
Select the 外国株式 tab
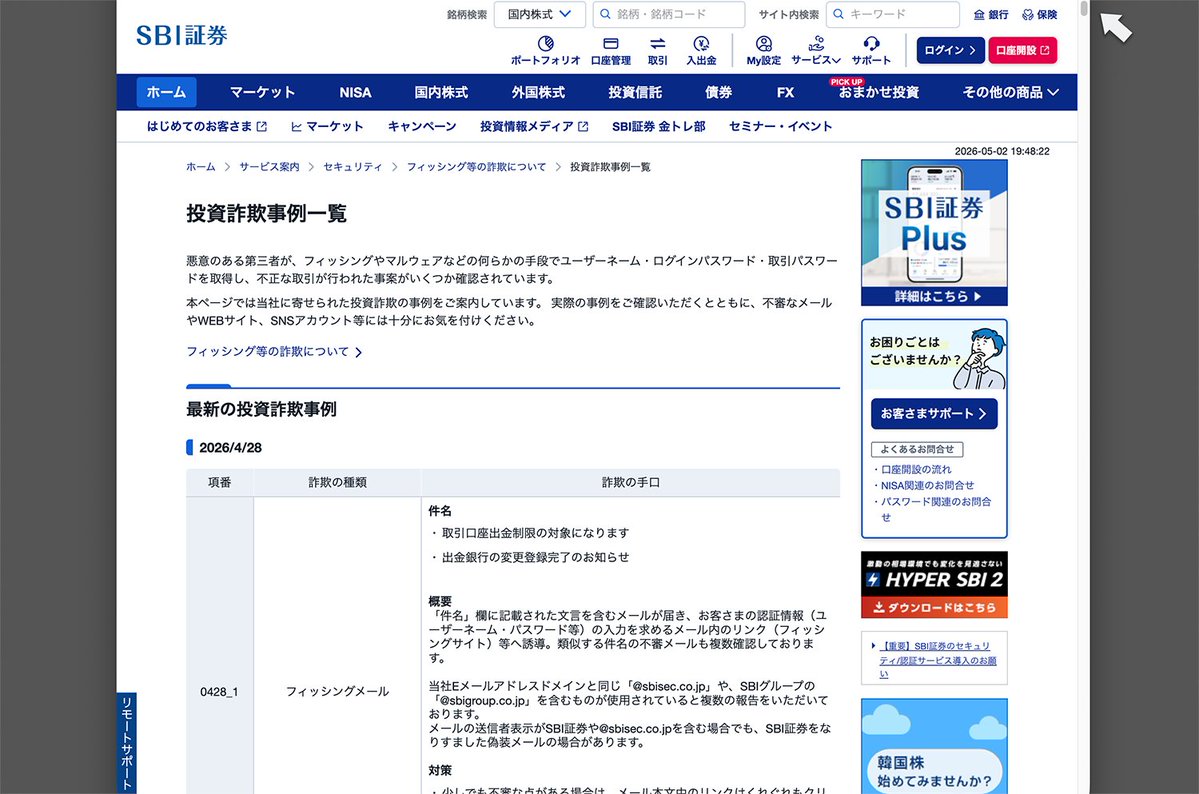pyautogui.click(x=538, y=93)
